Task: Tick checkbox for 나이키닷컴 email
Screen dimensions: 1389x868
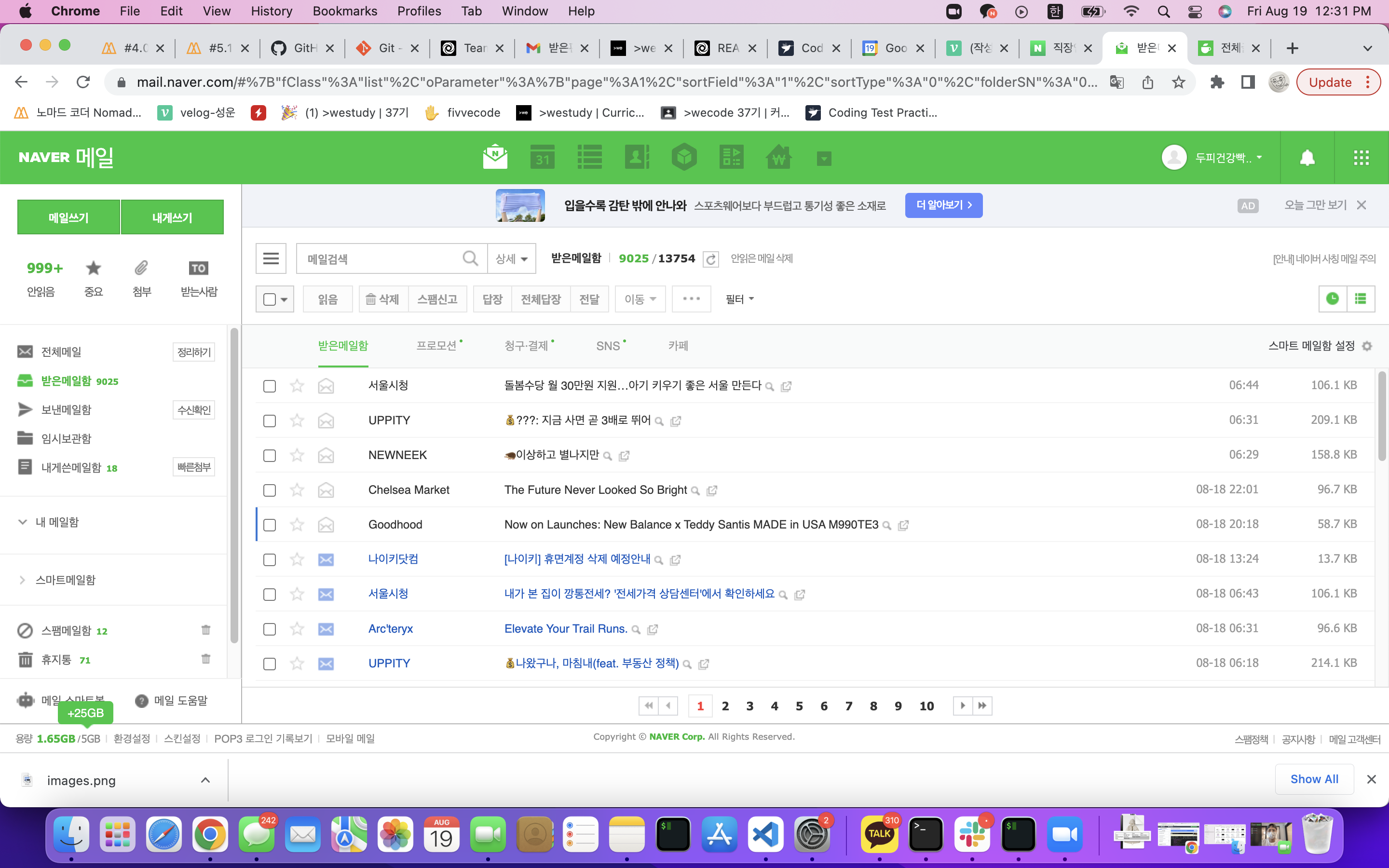Action: tap(269, 560)
